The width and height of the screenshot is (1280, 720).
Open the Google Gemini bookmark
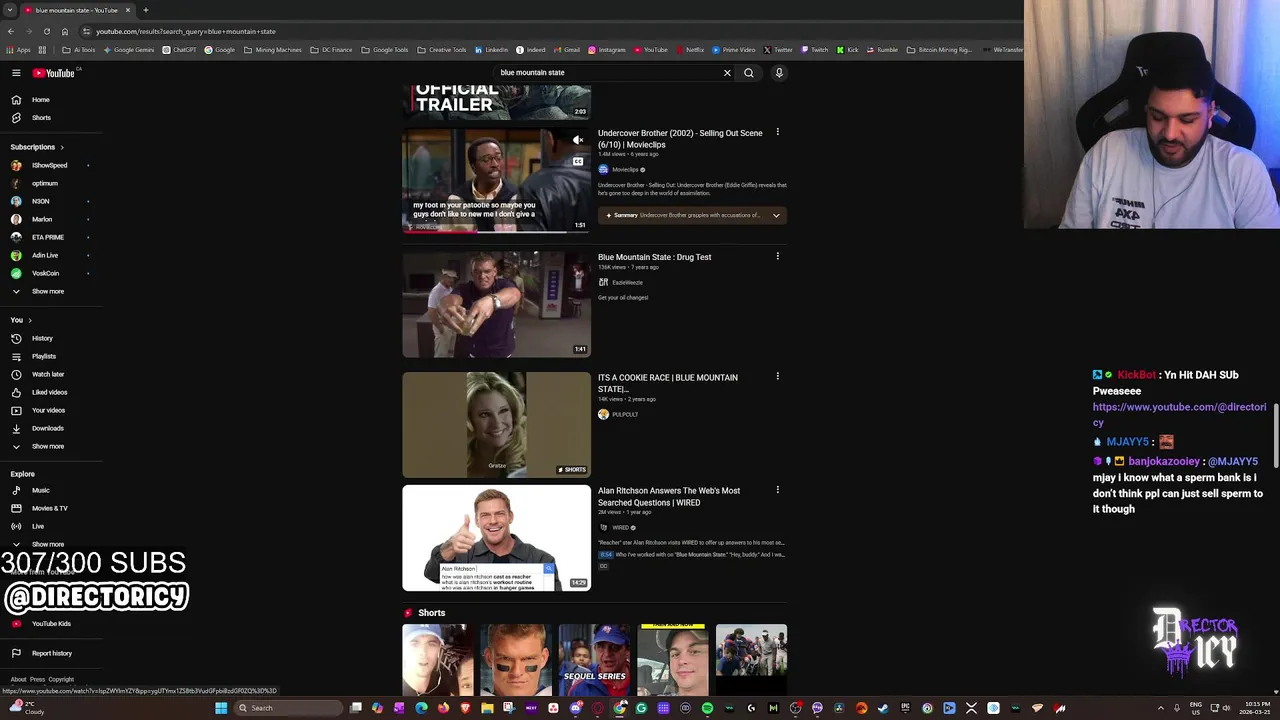(x=129, y=50)
